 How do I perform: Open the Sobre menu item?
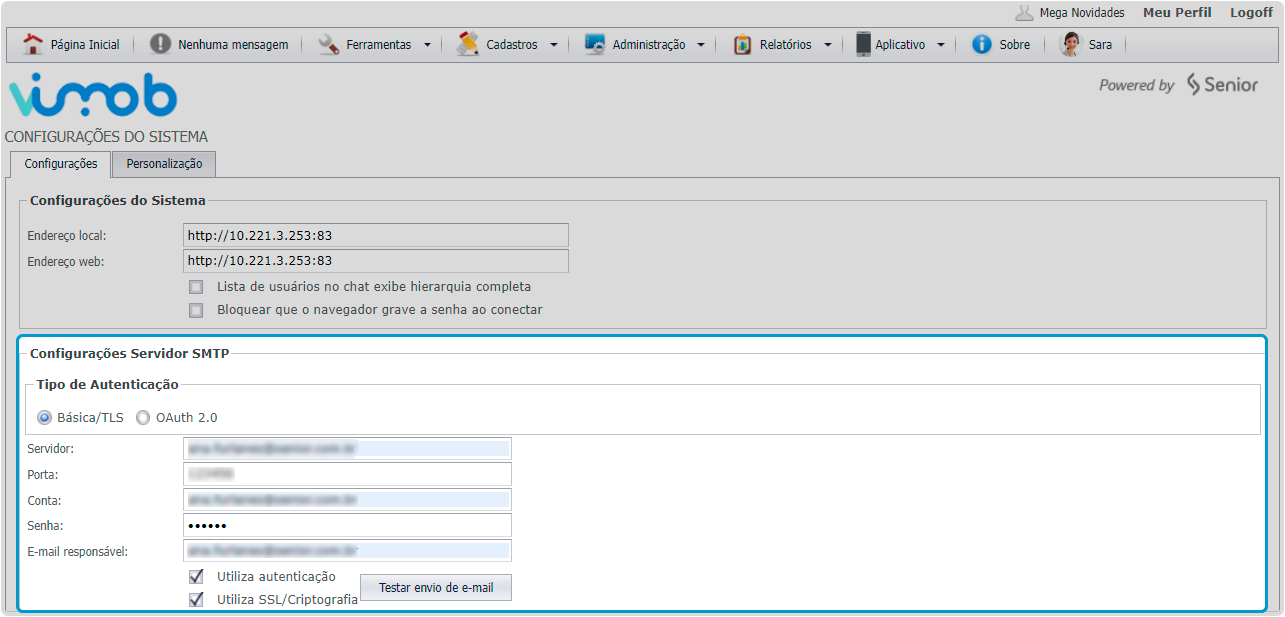tap(1001, 44)
